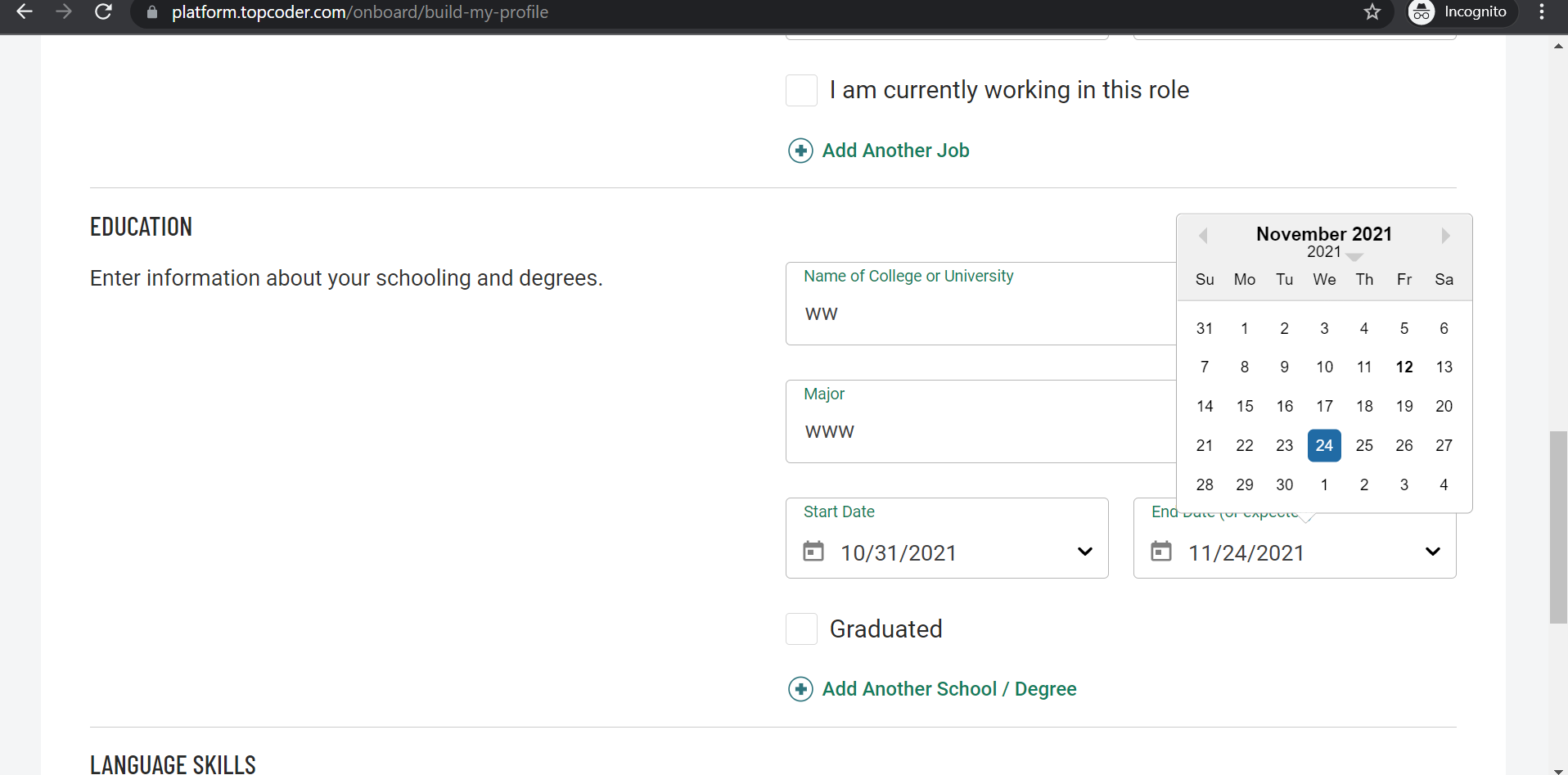Click the End Date calendar icon
This screenshot has width=1568, height=775.
click(x=1162, y=552)
